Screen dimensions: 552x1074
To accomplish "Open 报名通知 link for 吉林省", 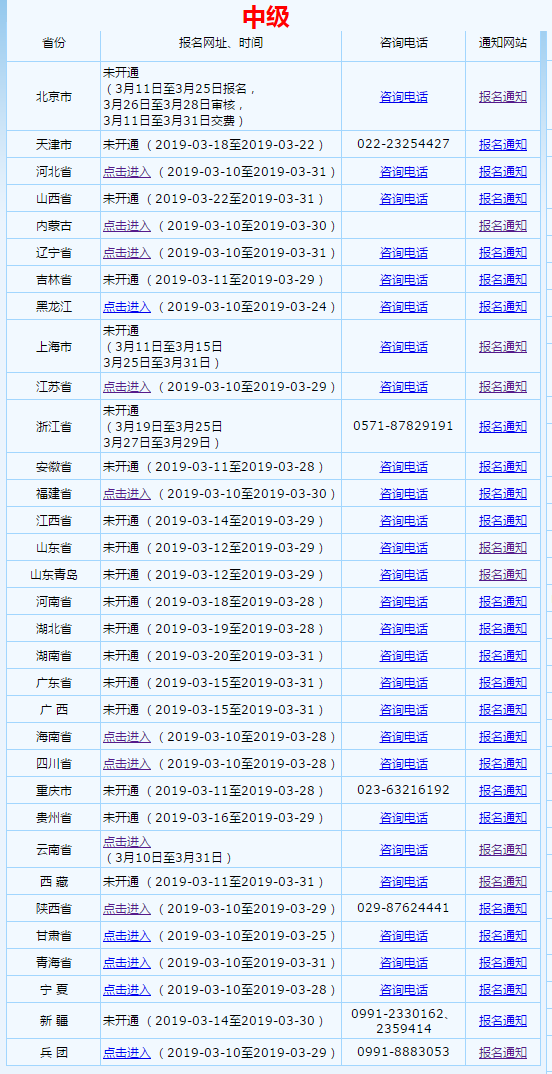I will [503, 279].
